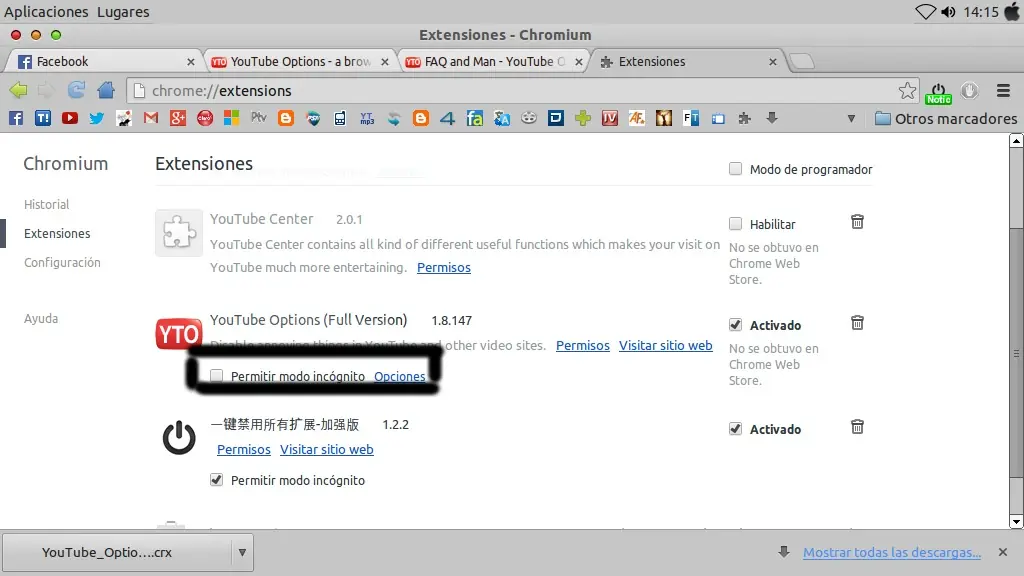Open the blue number 4 bookmark
Screen dimensions: 1024x576
(x=447, y=118)
